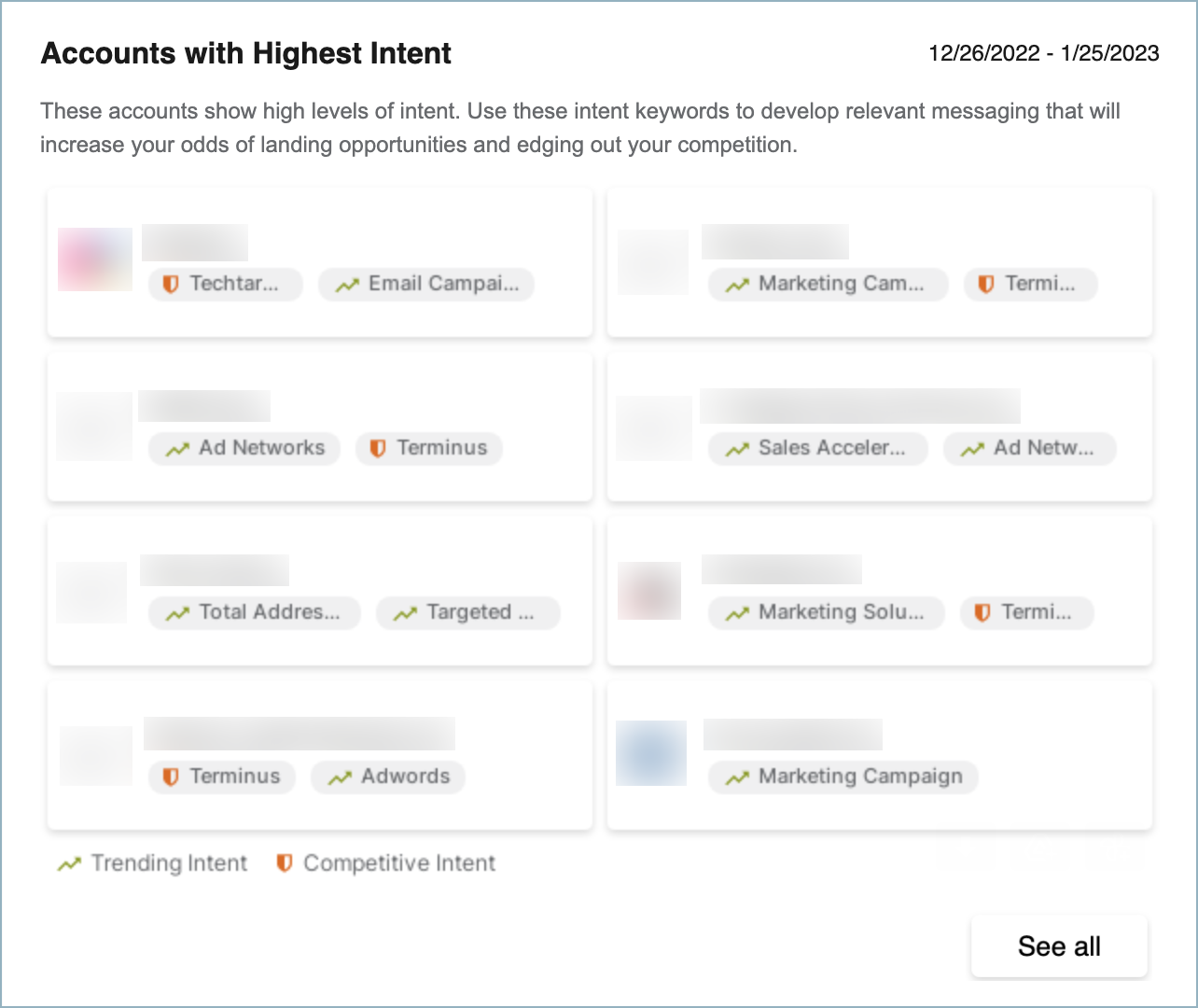Select the Marketing Campaign intent keyword pill
Viewport: 1198px width, 1008px height.
pos(843,777)
